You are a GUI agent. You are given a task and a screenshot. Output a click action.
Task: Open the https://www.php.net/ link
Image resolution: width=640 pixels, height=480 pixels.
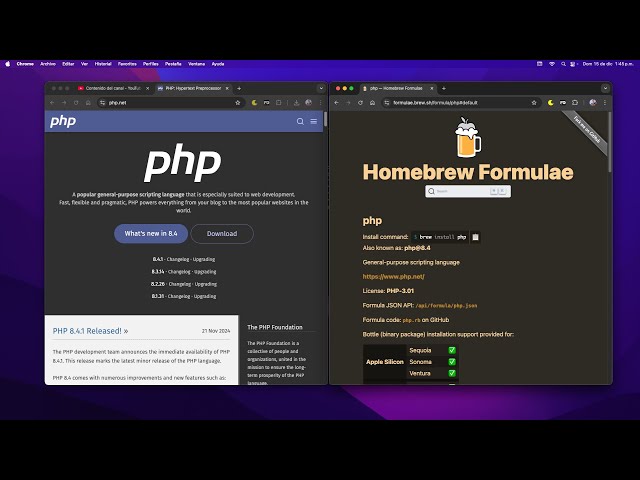pos(393,276)
